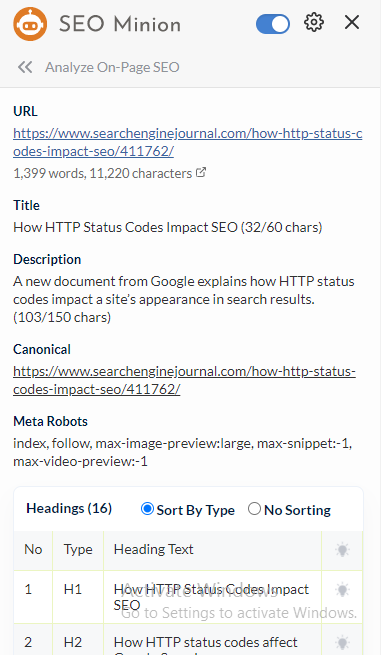The height and width of the screenshot is (655, 381).
Task: Select the Sort By Type radio button
Action: click(147, 509)
